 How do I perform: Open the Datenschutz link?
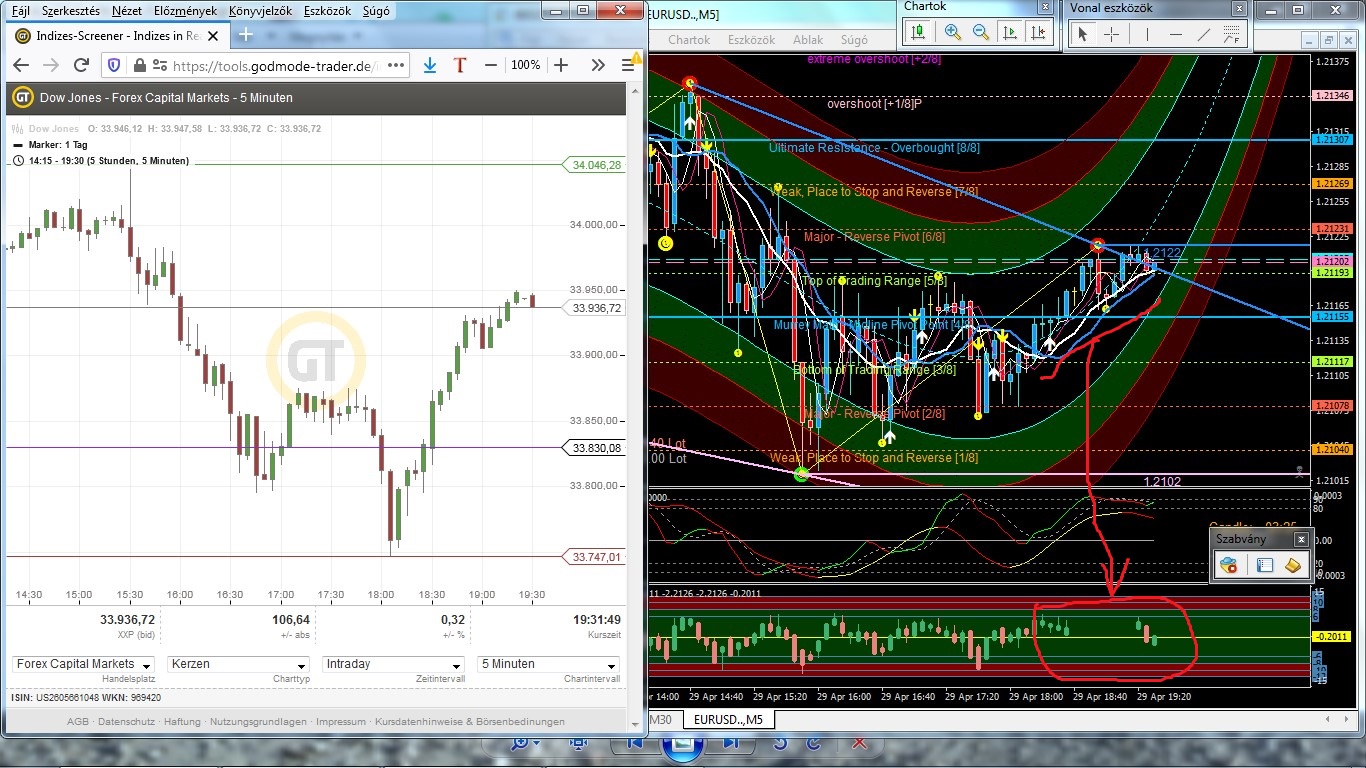(129, 721)
